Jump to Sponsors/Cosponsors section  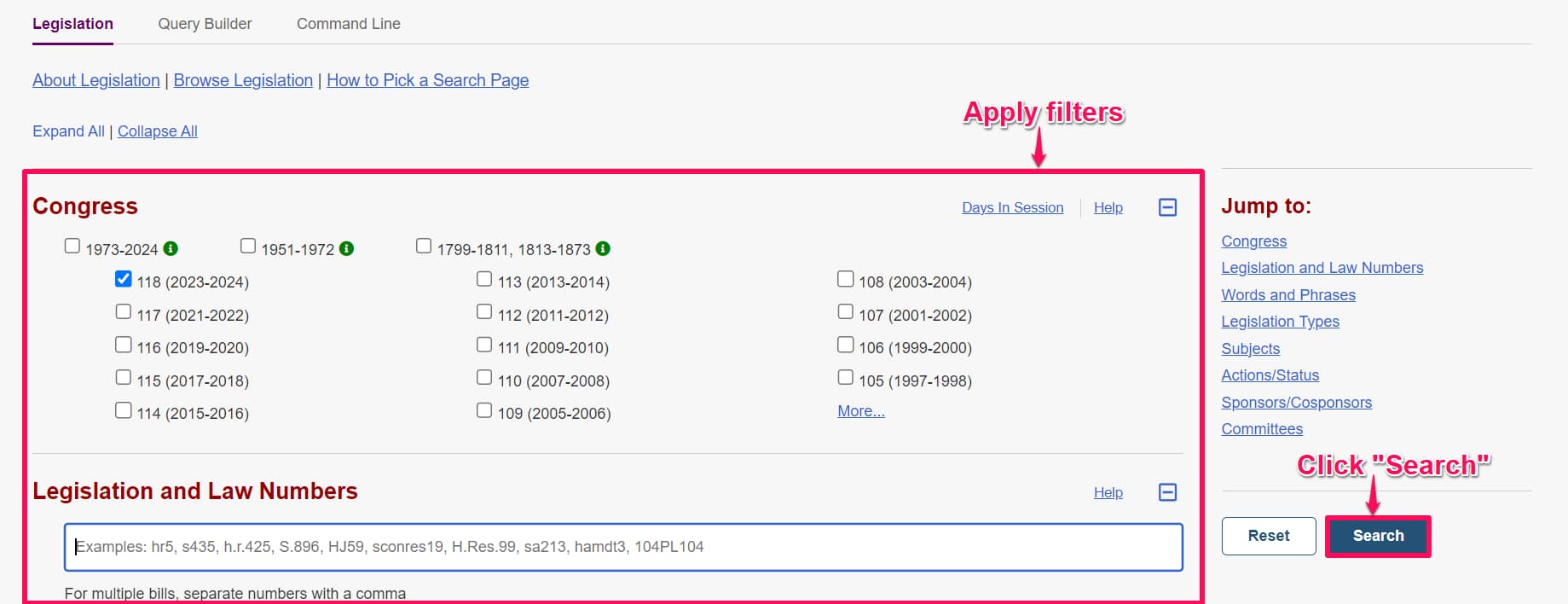1296,403
